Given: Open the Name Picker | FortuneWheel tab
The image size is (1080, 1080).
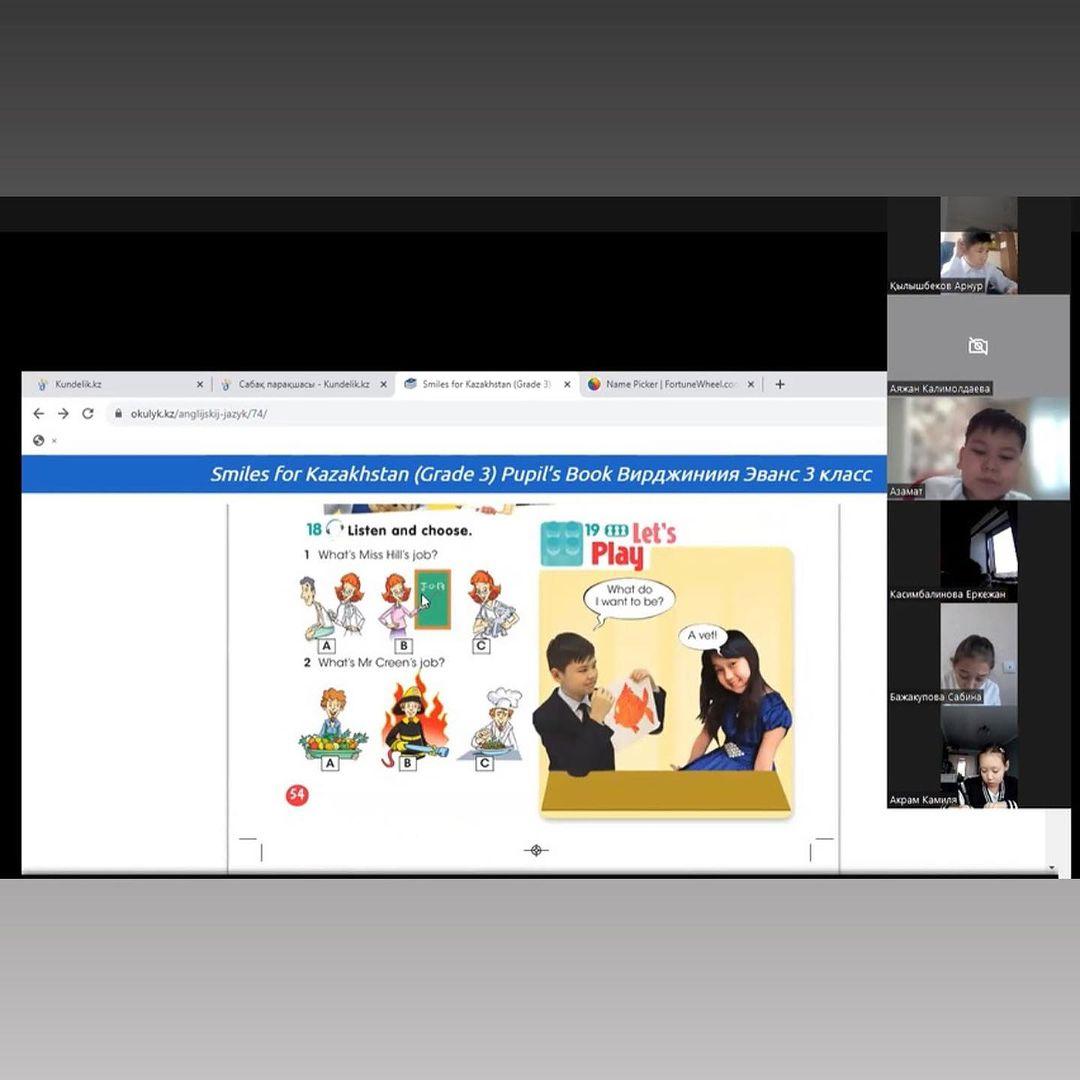Looking at the screenshot, I should click(670, 384).
